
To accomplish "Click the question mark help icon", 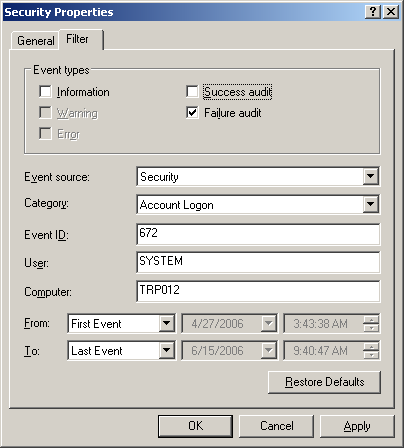I will click(x=373, y=12).
